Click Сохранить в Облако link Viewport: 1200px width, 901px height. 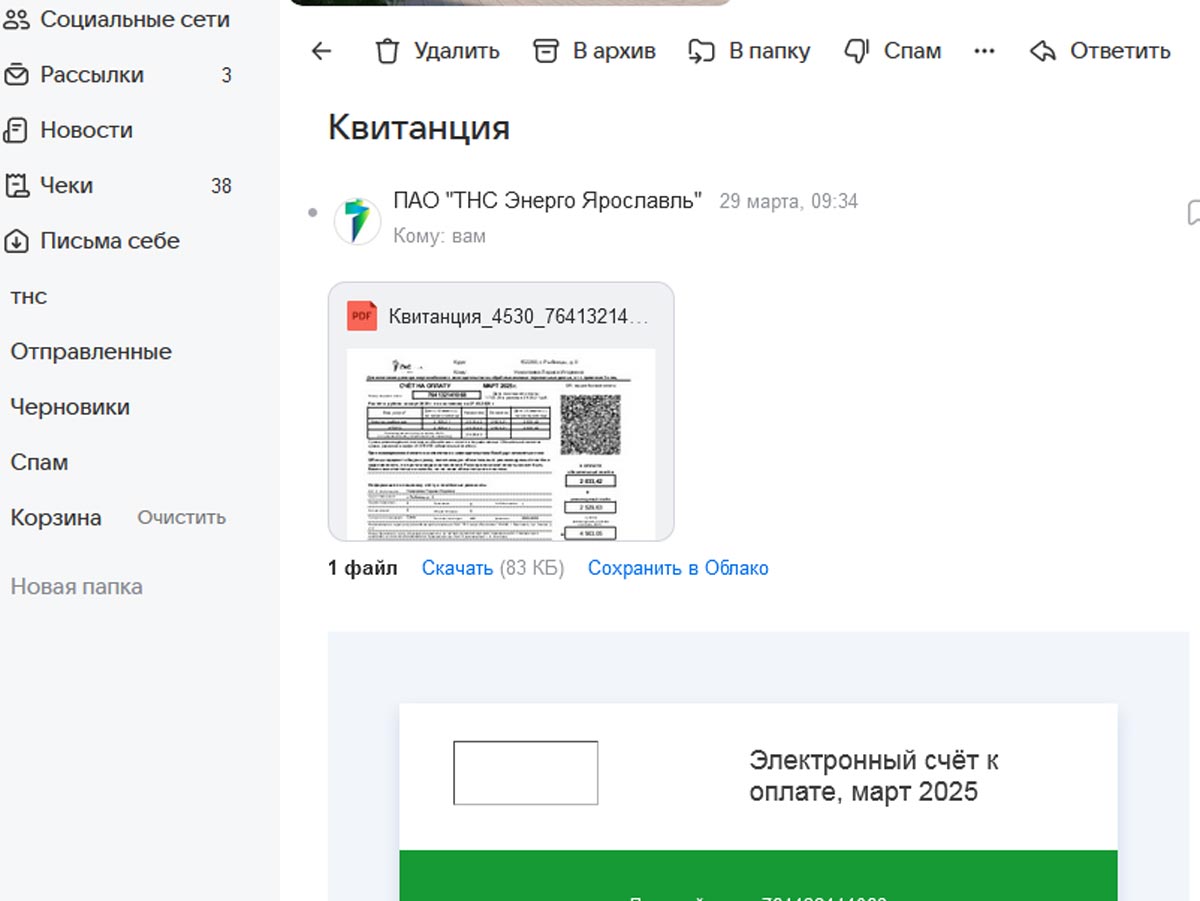point(678,568)
